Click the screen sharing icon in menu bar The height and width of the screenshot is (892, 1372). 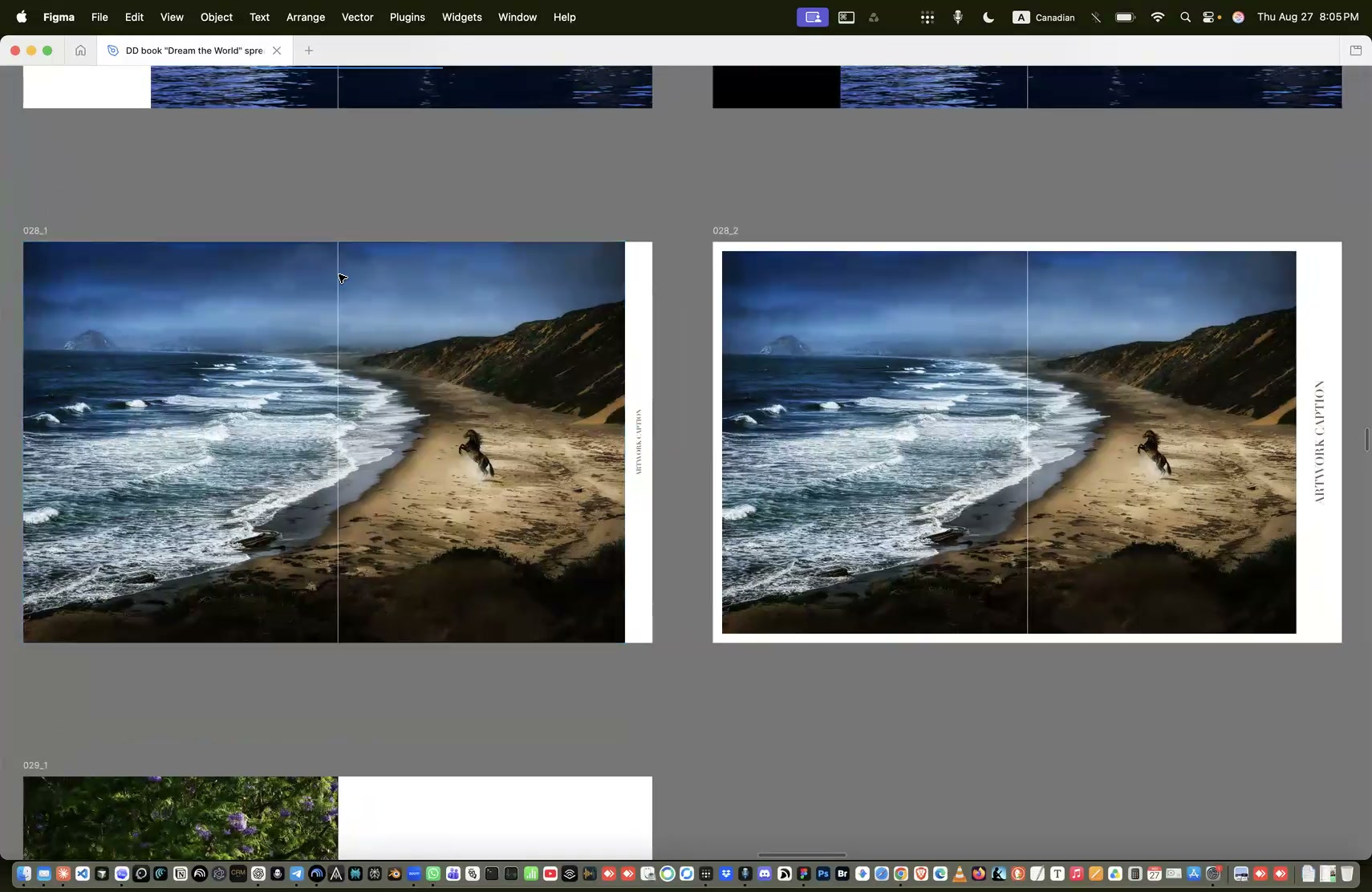[x=813, y=17]
